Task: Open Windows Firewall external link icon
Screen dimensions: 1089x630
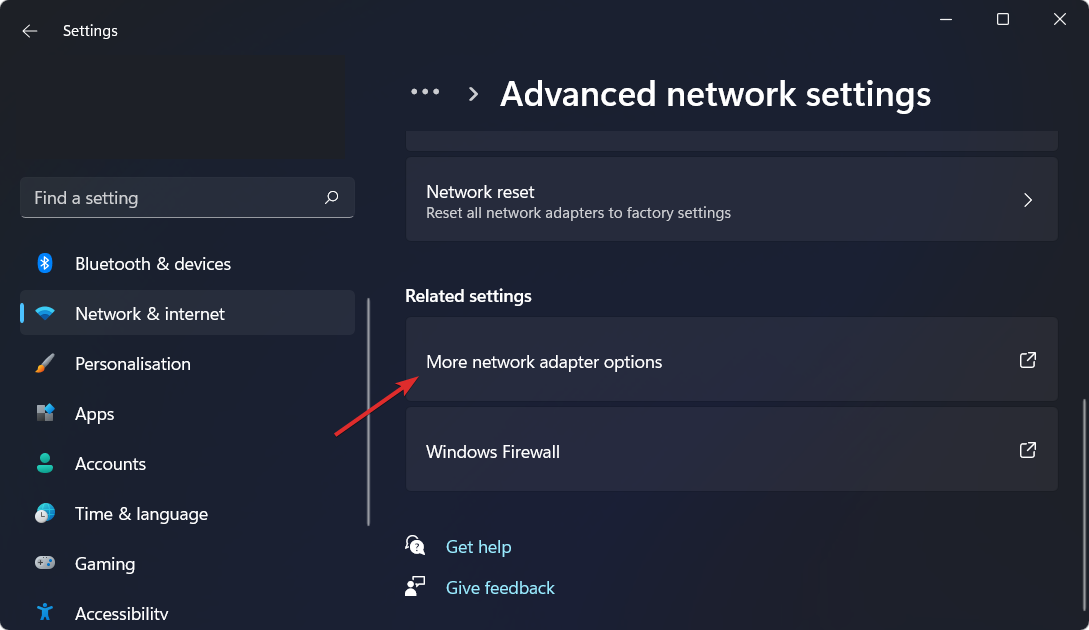Action: (1027, 451)
